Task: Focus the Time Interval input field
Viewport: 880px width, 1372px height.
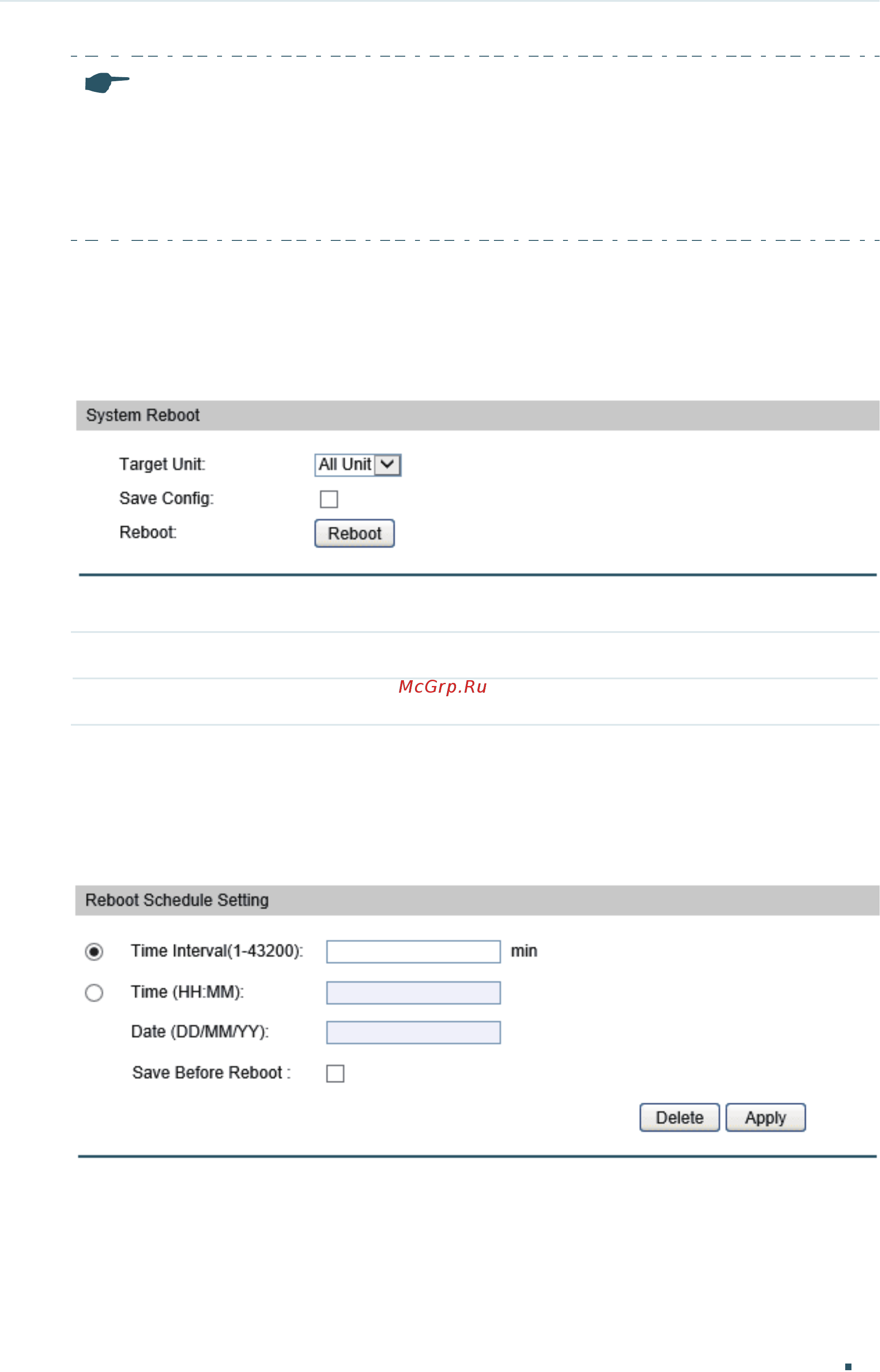Action: [x=413, y=952]
